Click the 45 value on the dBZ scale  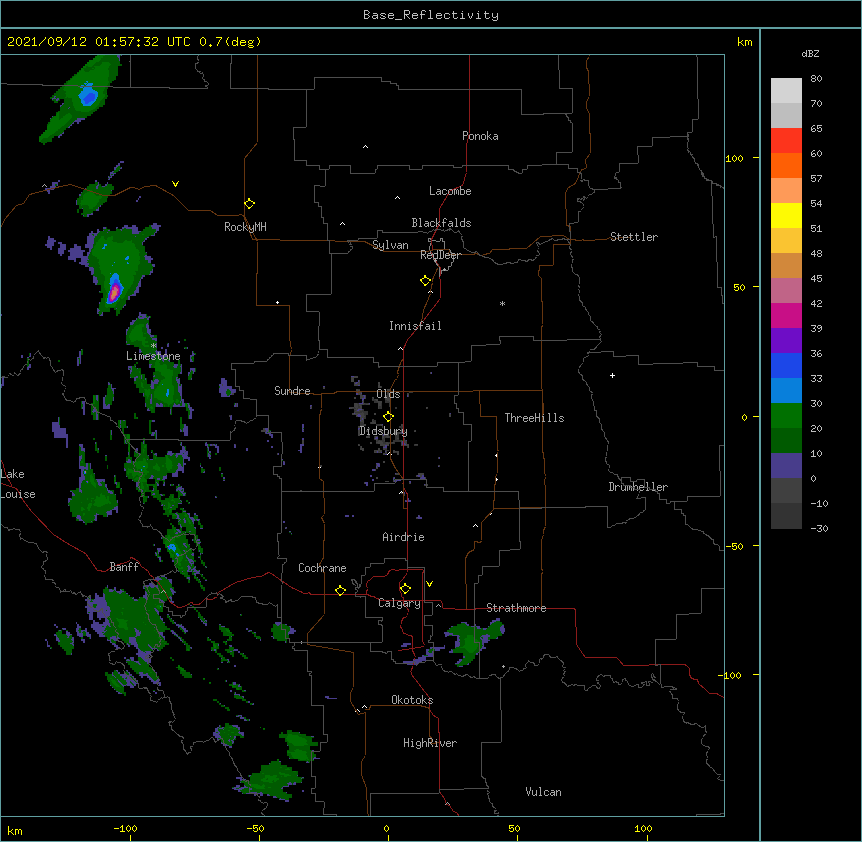point(816,278)
